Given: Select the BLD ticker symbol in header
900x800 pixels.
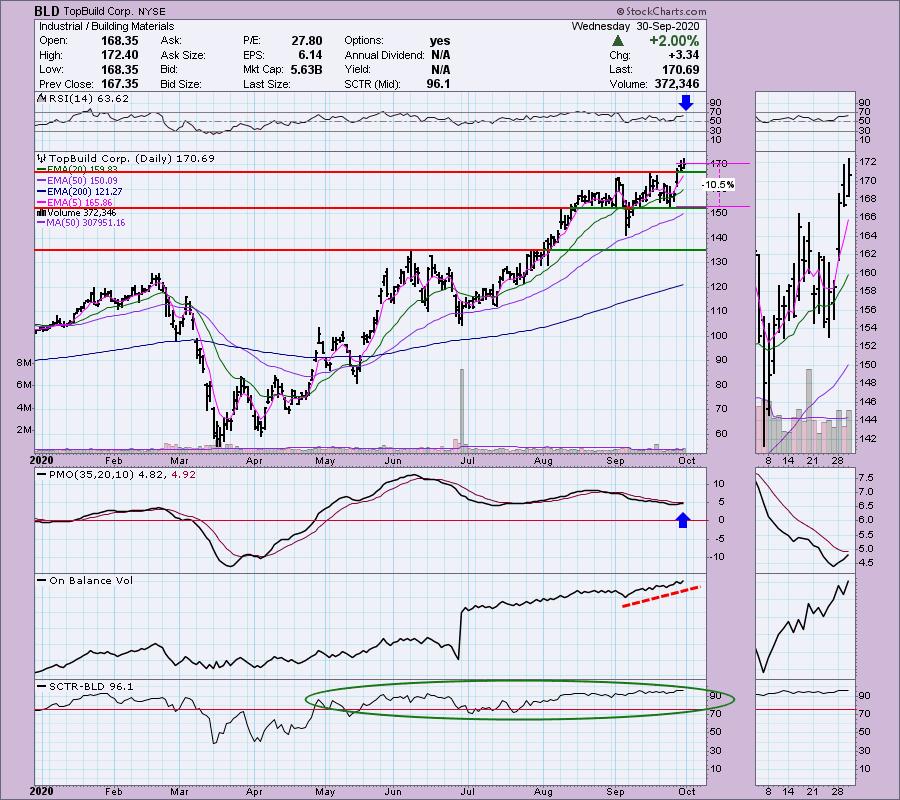Looking at the screenshot, I should [46, 11].
